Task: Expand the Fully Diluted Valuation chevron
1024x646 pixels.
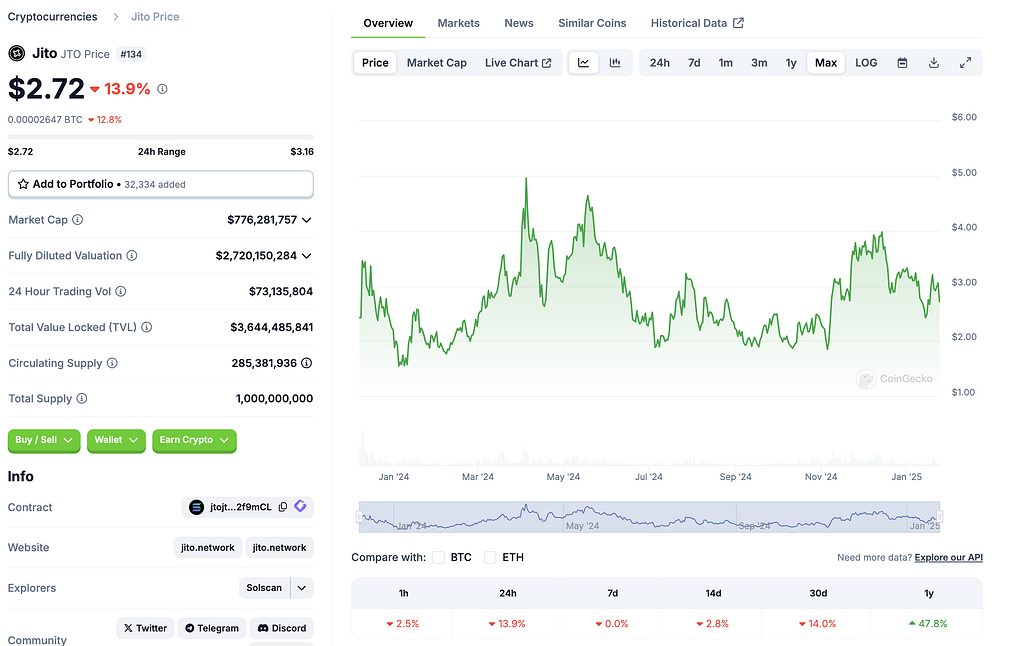Action: point(307,256)
